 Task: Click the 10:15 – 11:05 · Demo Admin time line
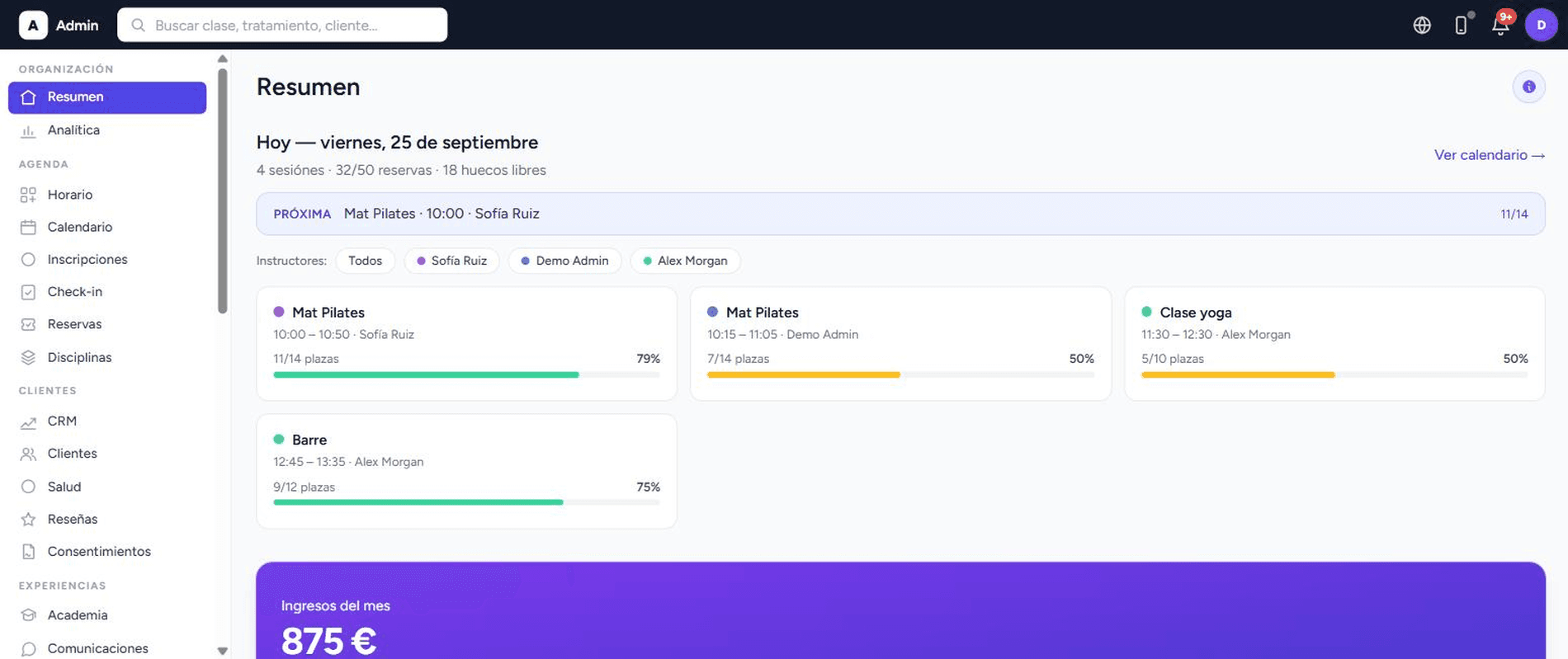782,335
